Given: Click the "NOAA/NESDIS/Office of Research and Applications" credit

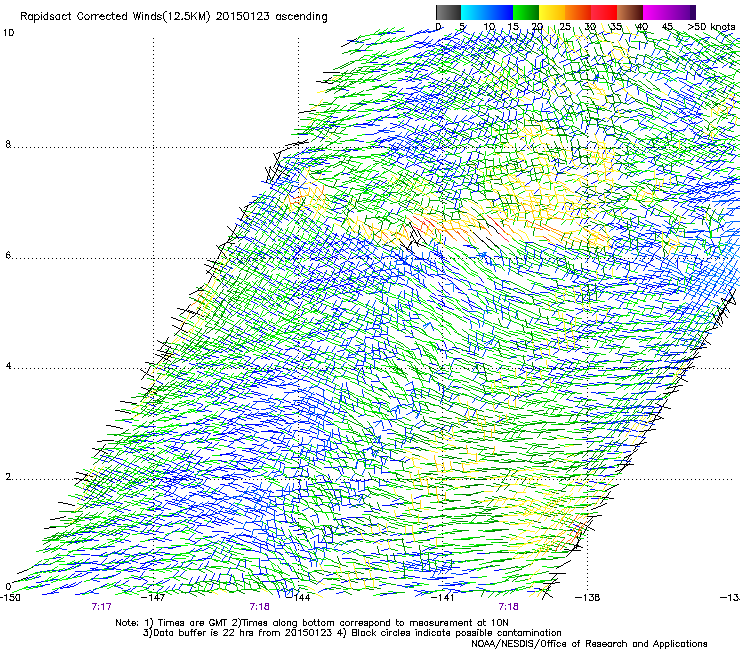Looking at the screenshot, I should (x=589, y=644).
